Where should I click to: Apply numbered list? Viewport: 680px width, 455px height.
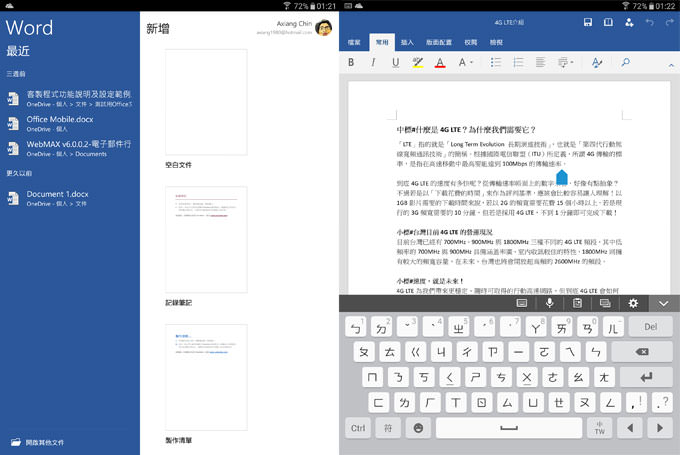point(518,62)
